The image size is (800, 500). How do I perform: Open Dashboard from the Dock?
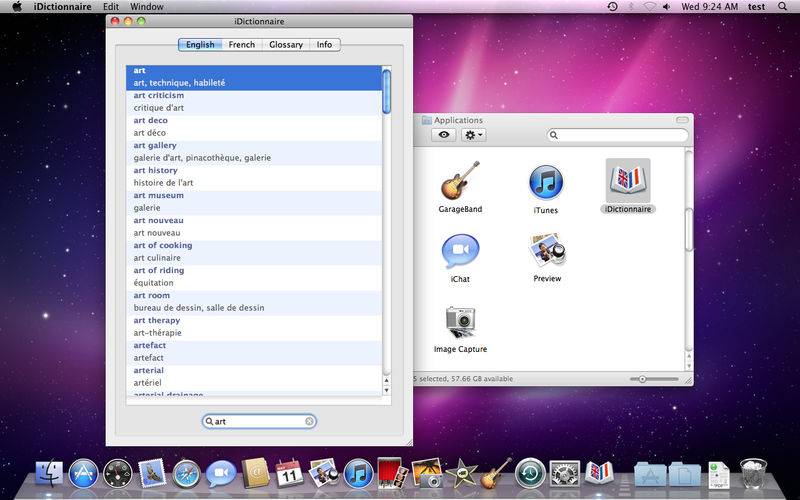click(x=118, y=474)
